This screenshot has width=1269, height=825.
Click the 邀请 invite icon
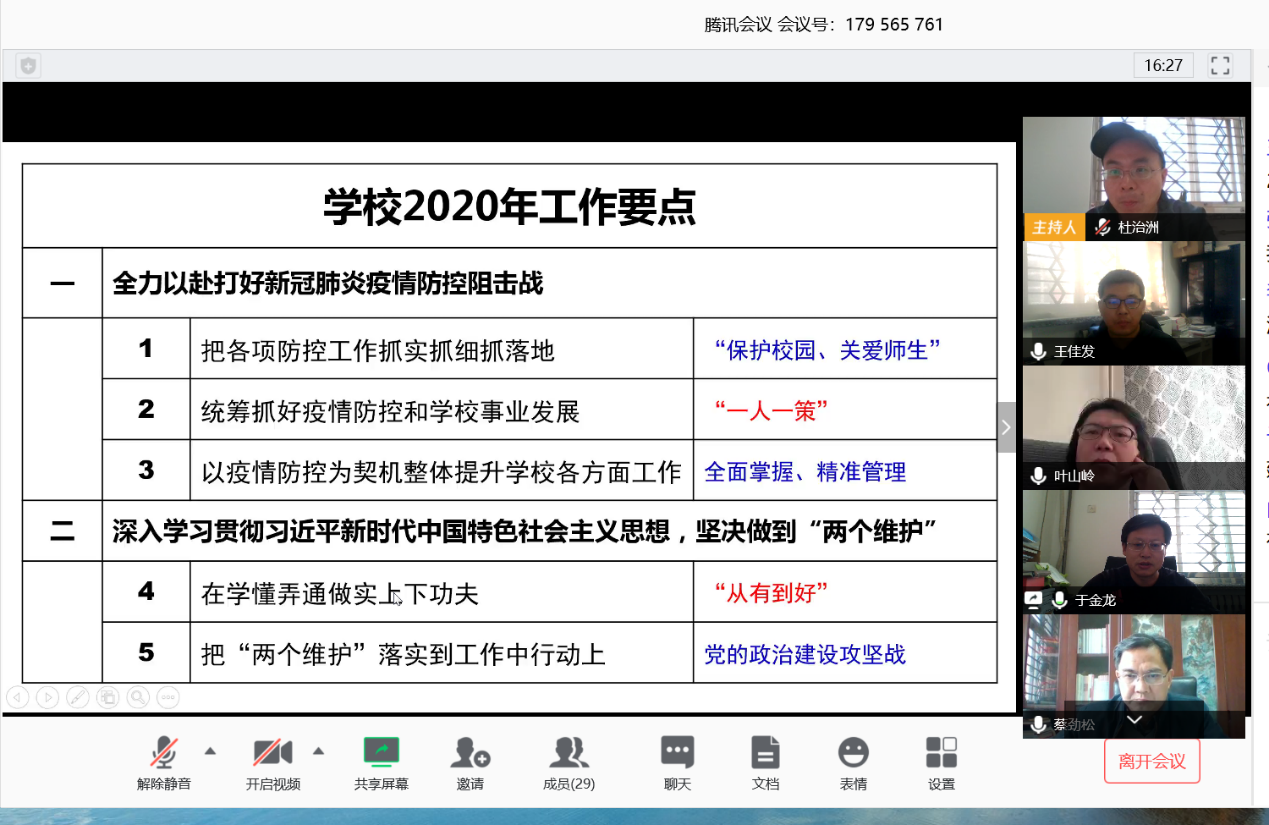point(470,753)
